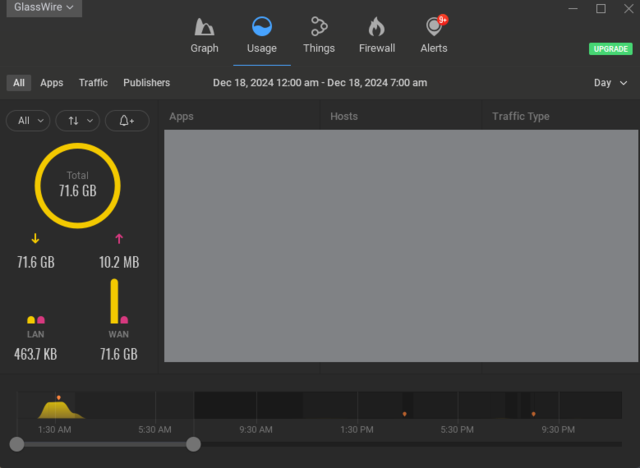Click the left timeline range slider handle
The width and height of the screenshot is (640, 468).
(17, 444)
